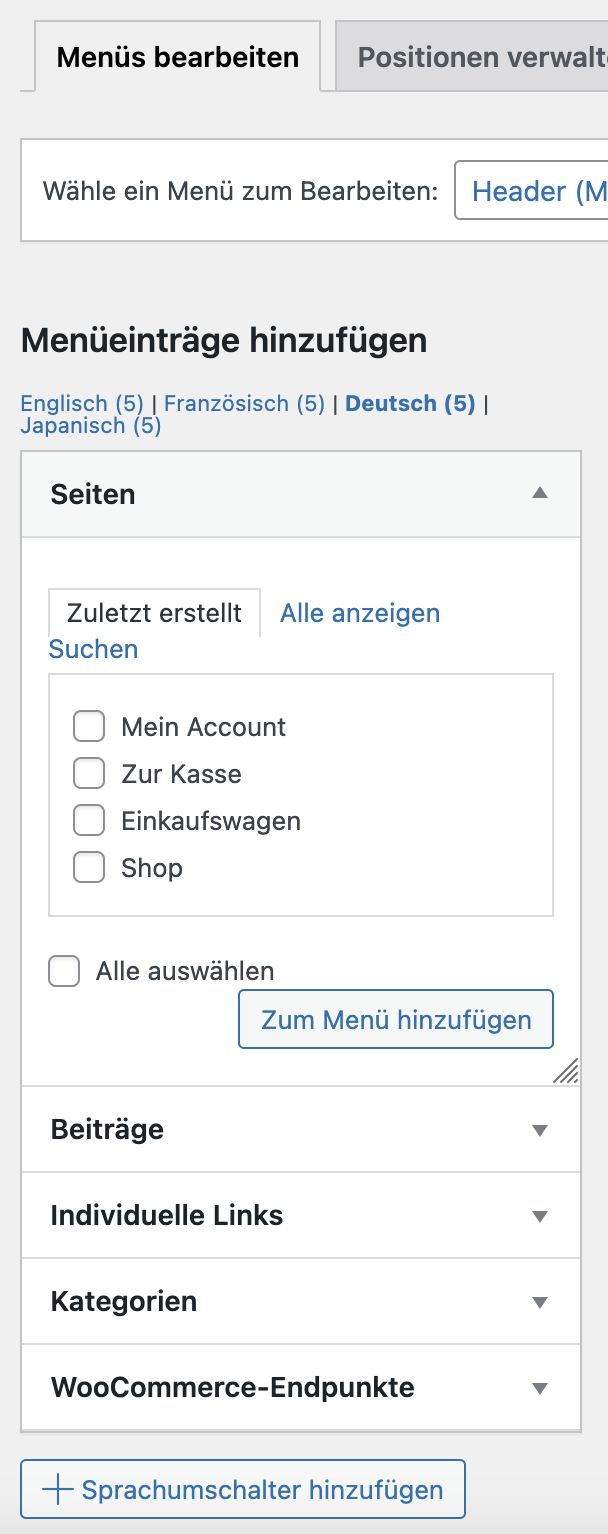608x1534 pixels.
Task: Check the Mein Account checkbox
Action: [x=89, y=726]
